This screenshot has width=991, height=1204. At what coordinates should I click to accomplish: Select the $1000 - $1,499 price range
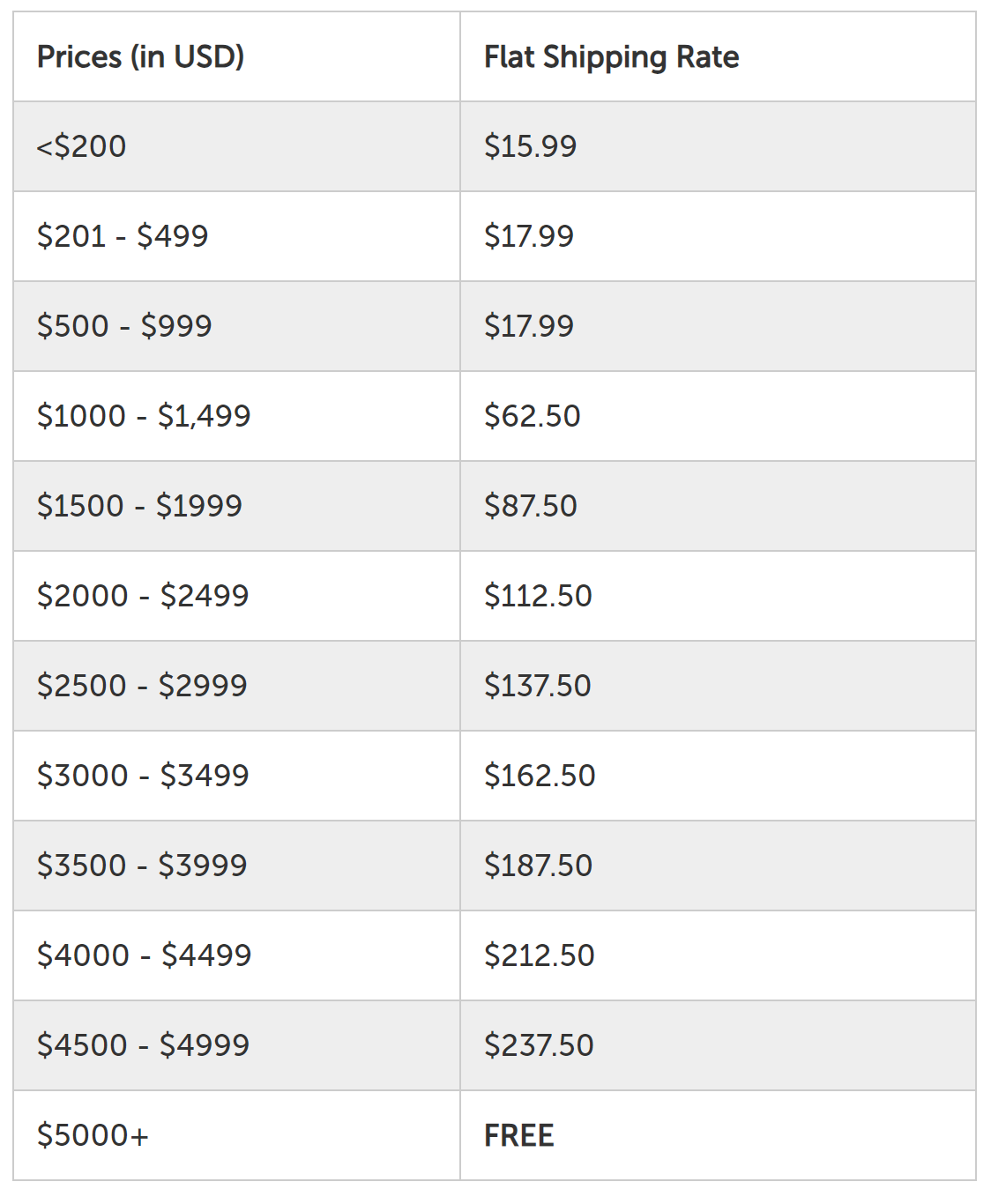coord(144,416)
